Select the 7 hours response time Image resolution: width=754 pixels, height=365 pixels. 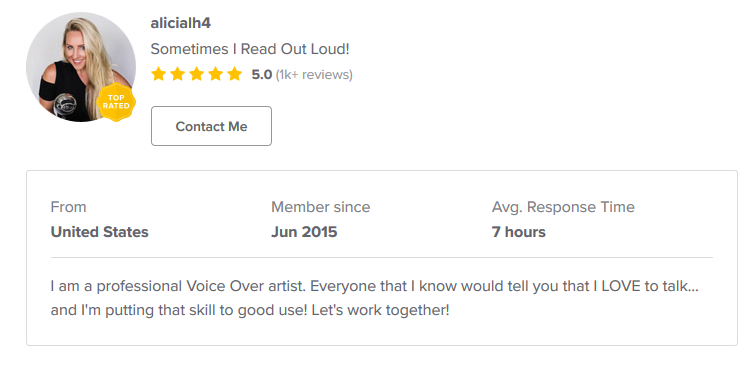[518, 232]
